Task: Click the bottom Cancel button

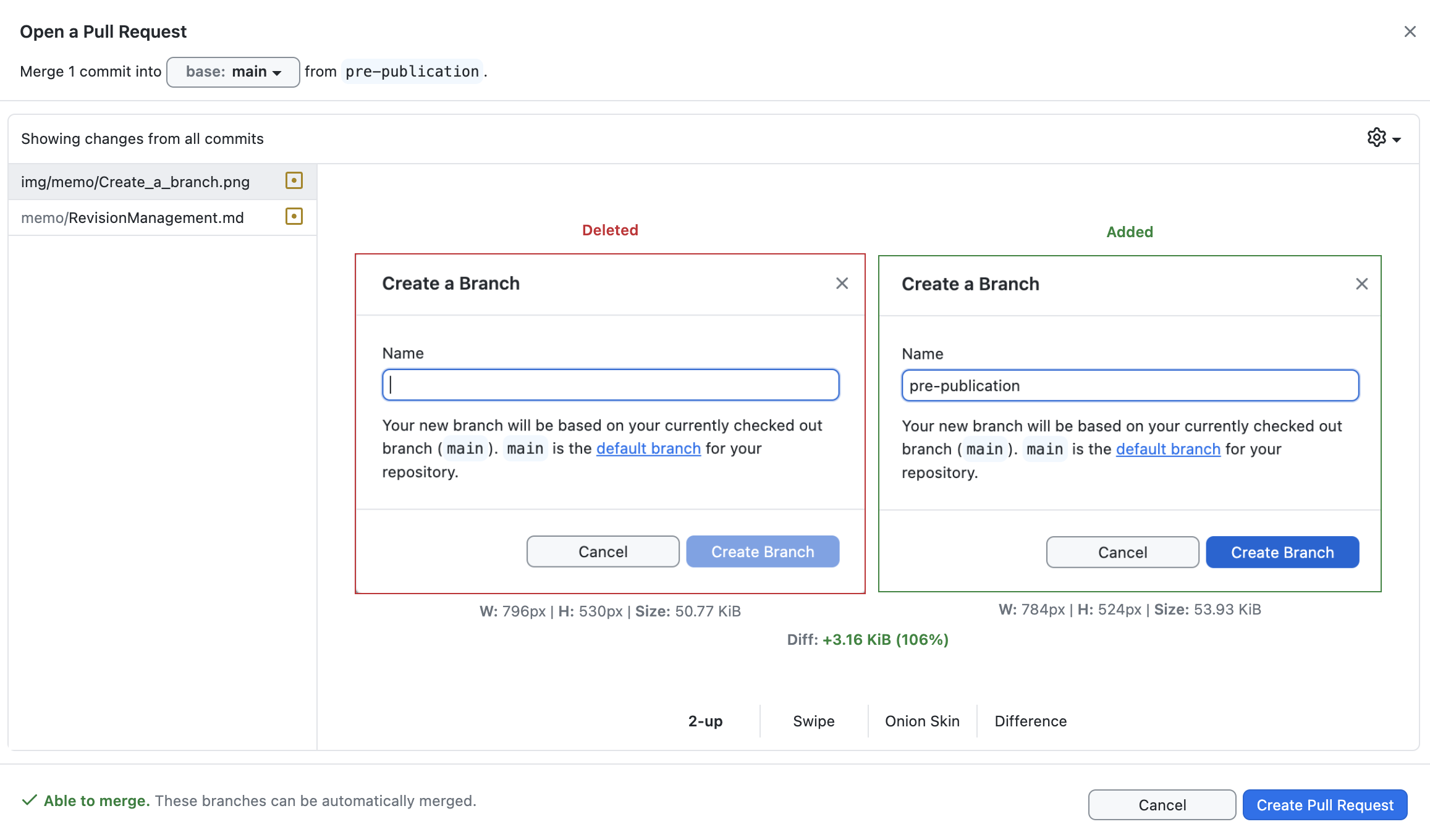Action: [1162, 805]
